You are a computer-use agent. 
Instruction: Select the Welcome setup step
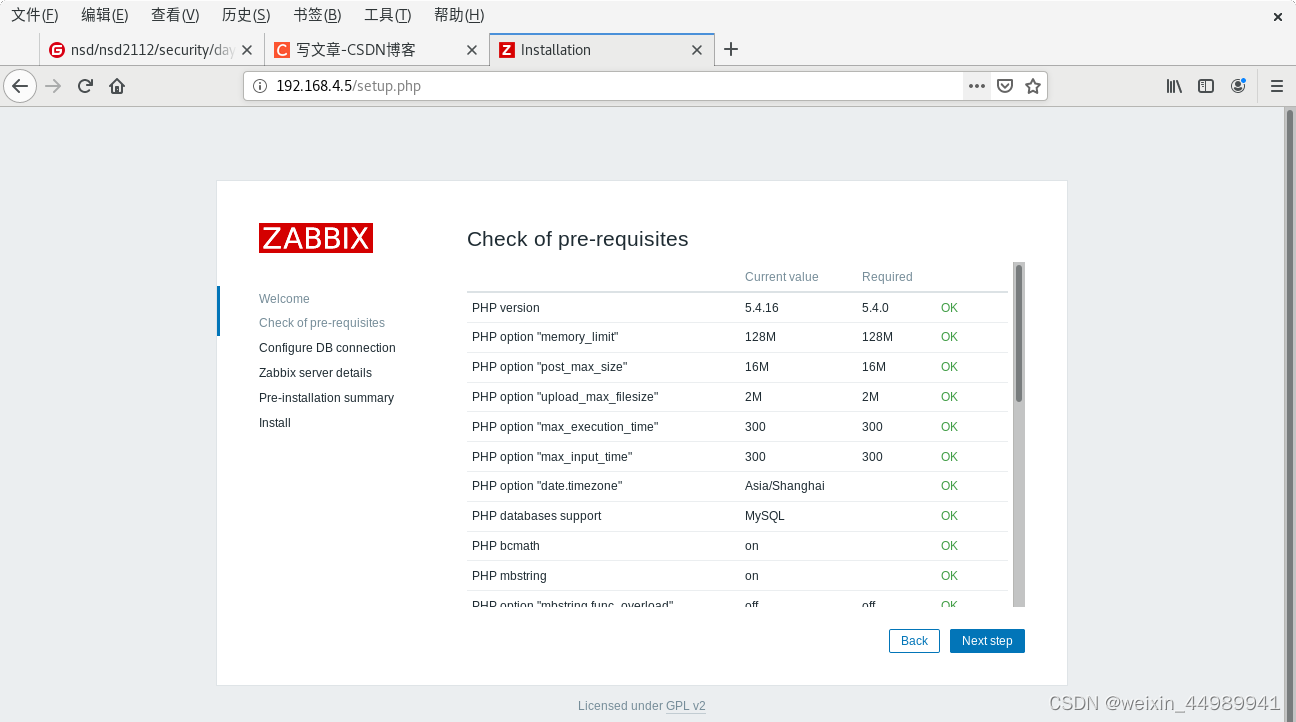coord(284,299)
